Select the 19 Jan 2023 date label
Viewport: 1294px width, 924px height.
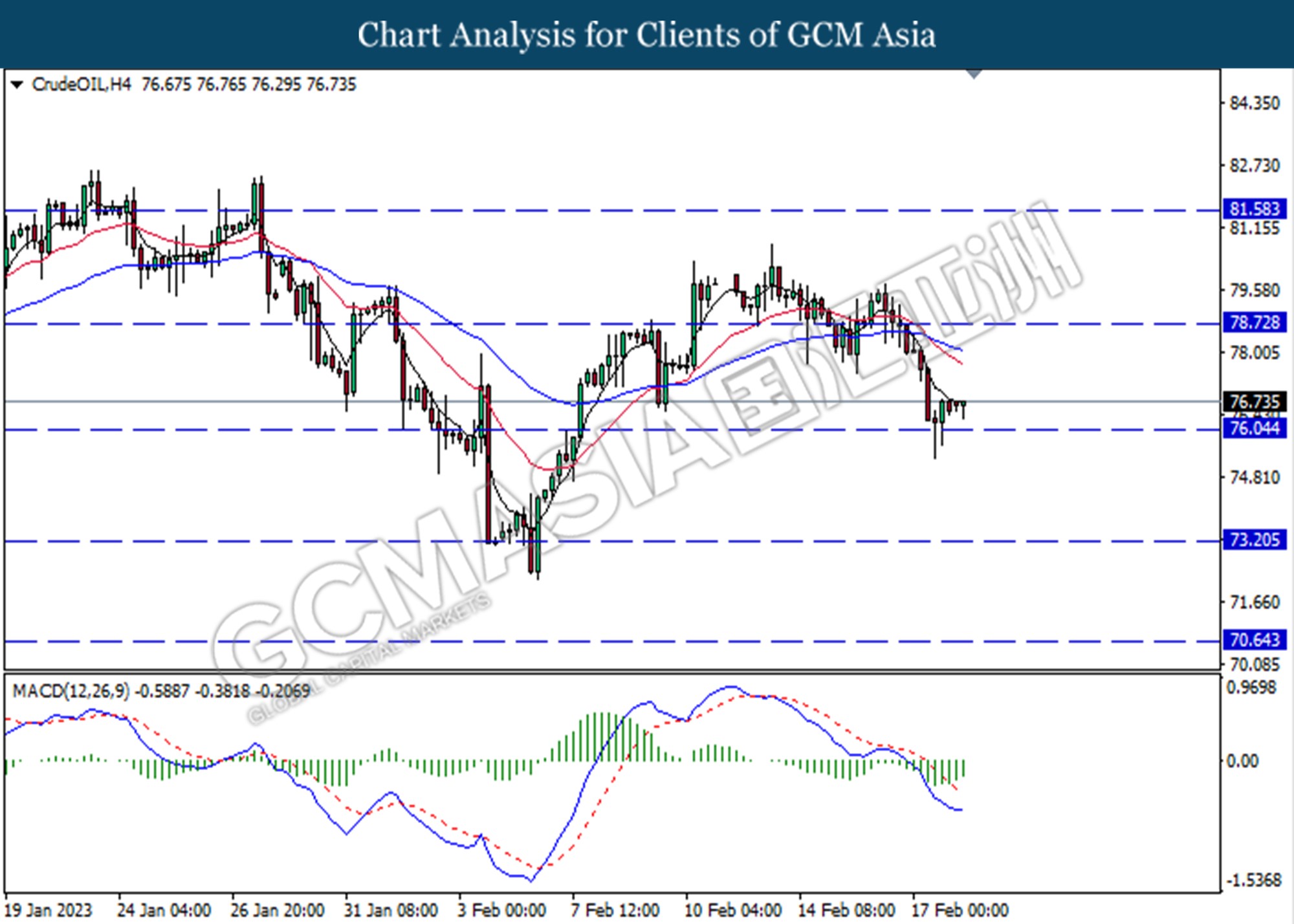click(49, 910)
